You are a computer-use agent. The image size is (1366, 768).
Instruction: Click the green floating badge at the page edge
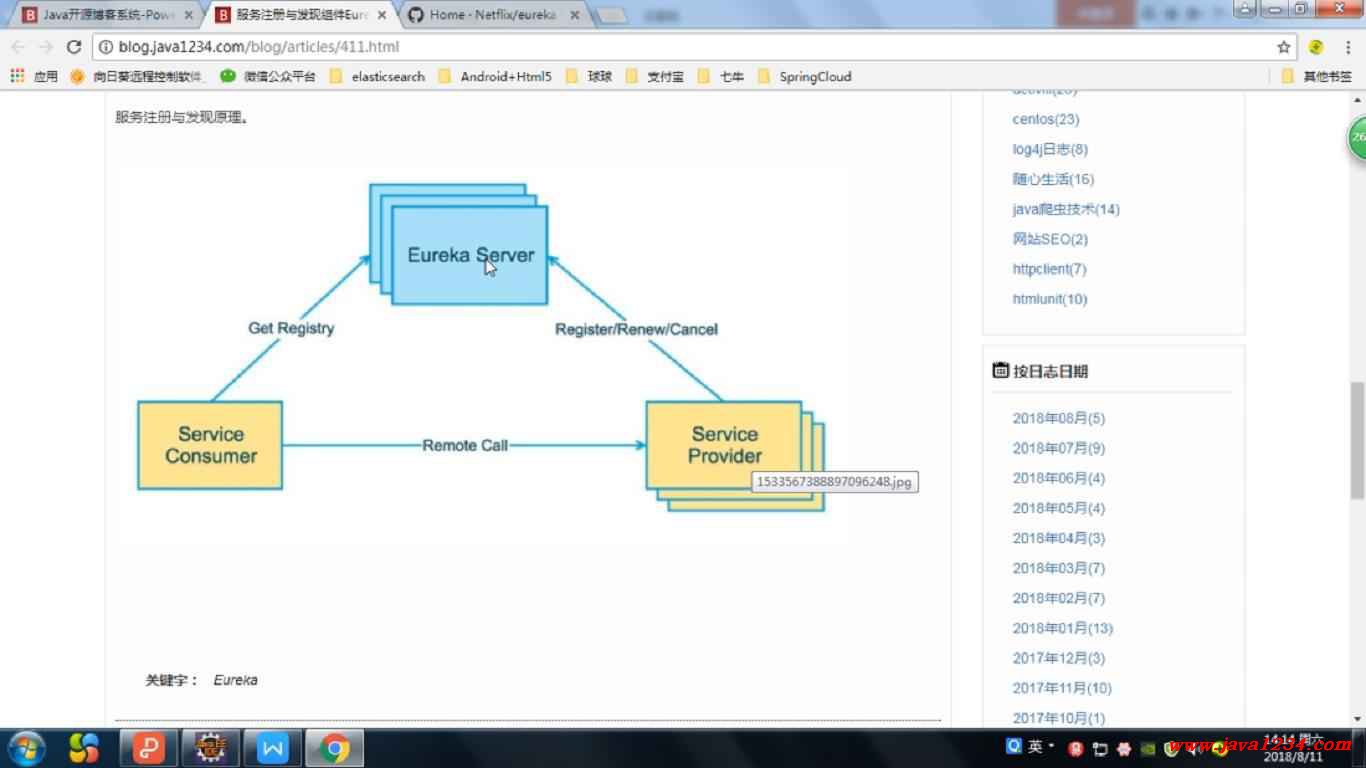1357,139
